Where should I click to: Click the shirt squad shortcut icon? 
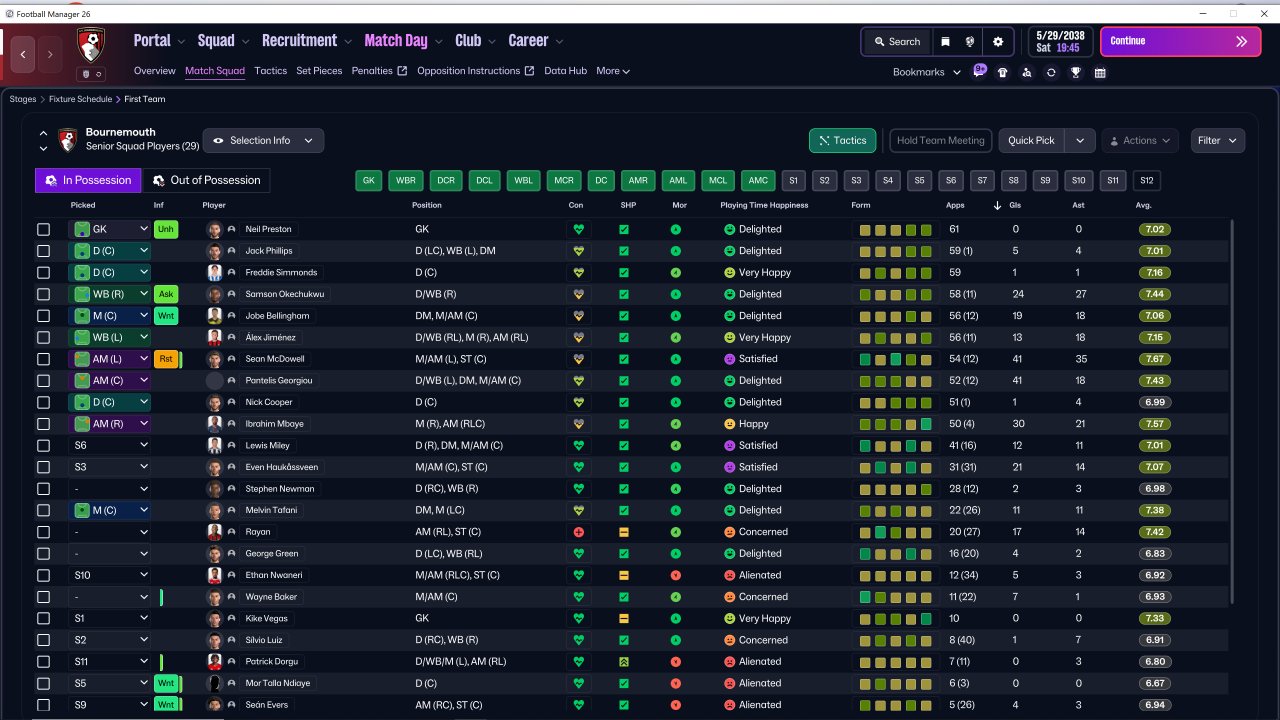click(1003, 72)
